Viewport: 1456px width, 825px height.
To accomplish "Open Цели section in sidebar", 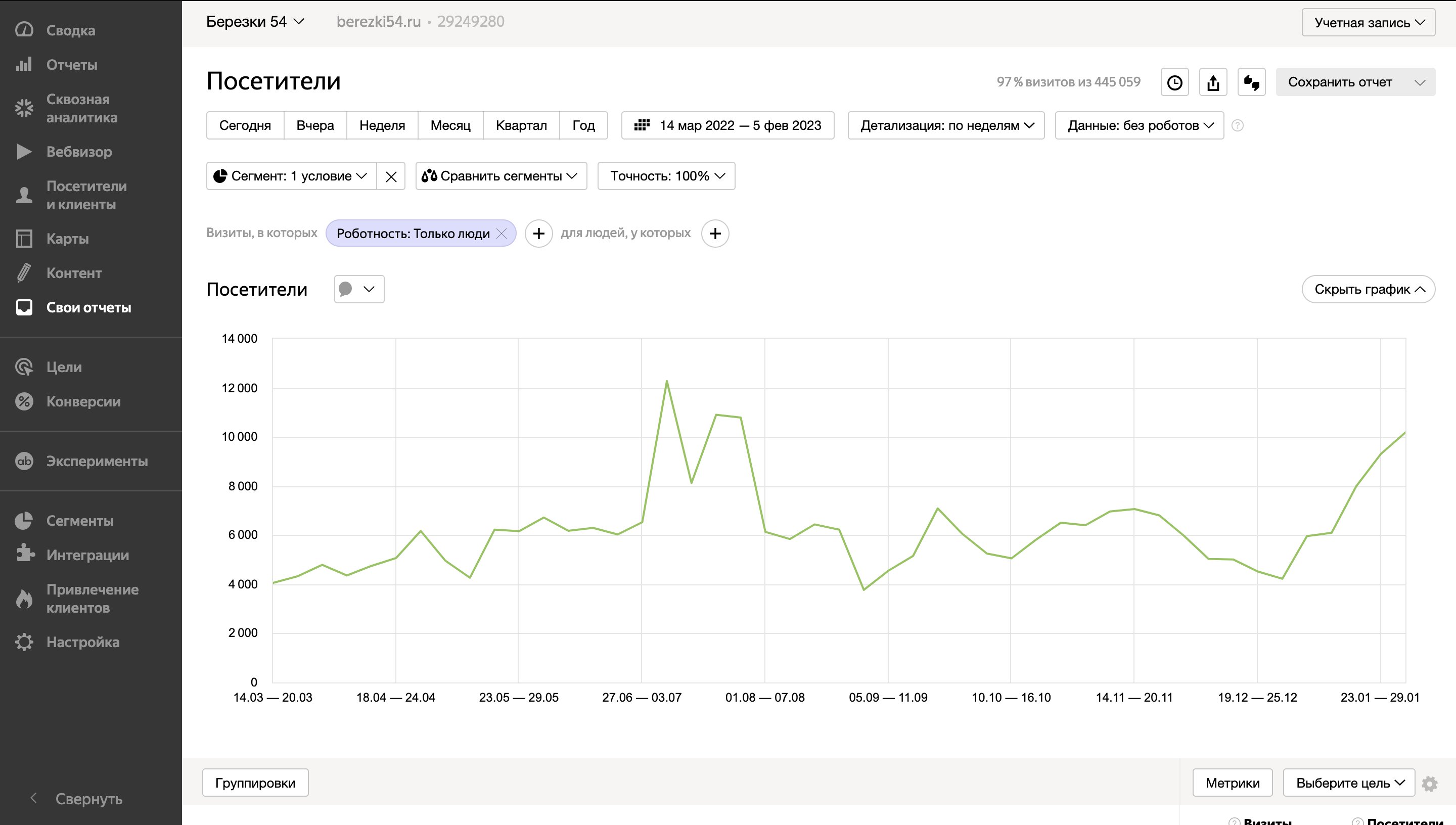I will coord(64,367).
